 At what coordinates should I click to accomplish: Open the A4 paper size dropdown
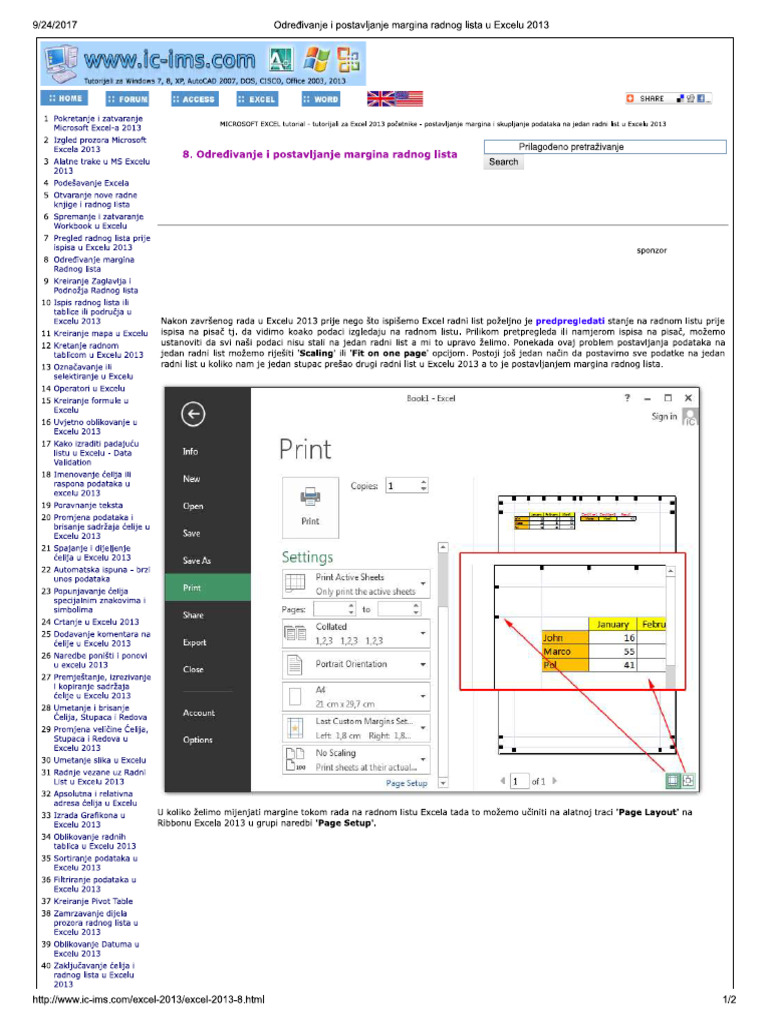tap(357, 697)
